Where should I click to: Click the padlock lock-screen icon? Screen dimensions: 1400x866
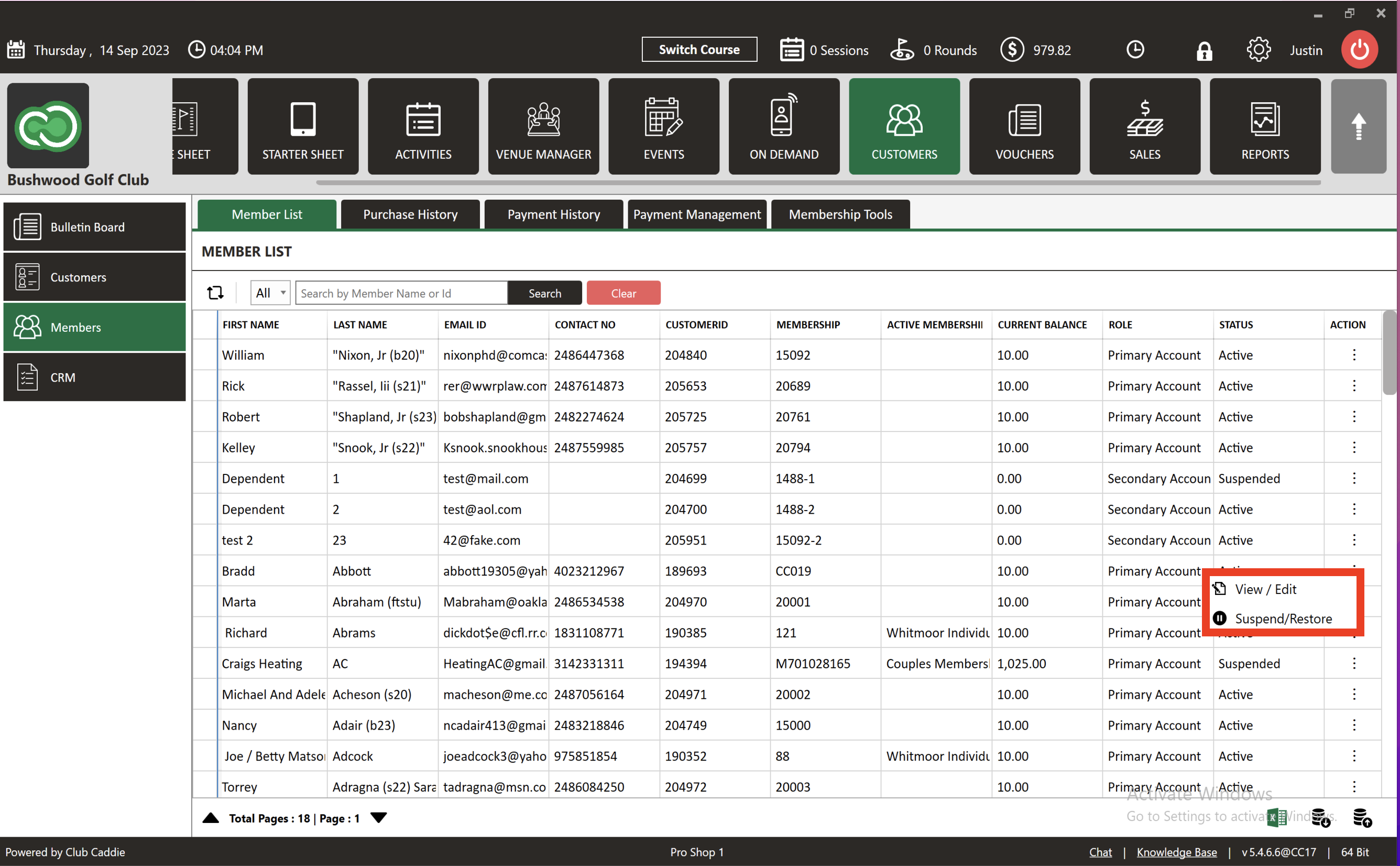pyautogui.click(x=1204, y=51)
